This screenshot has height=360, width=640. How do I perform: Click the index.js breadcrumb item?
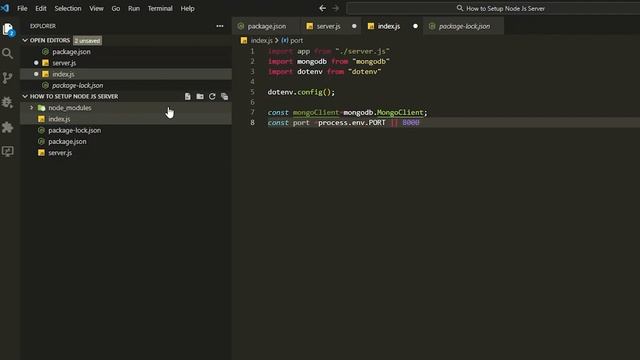[x=261, y=40]
